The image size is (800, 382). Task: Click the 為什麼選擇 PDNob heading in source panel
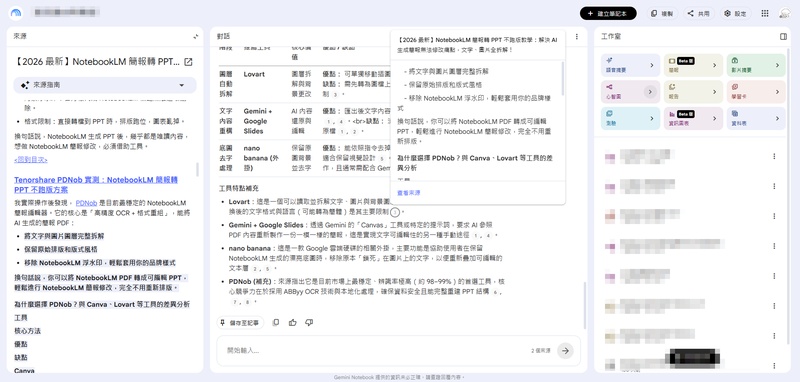(102, 304)
